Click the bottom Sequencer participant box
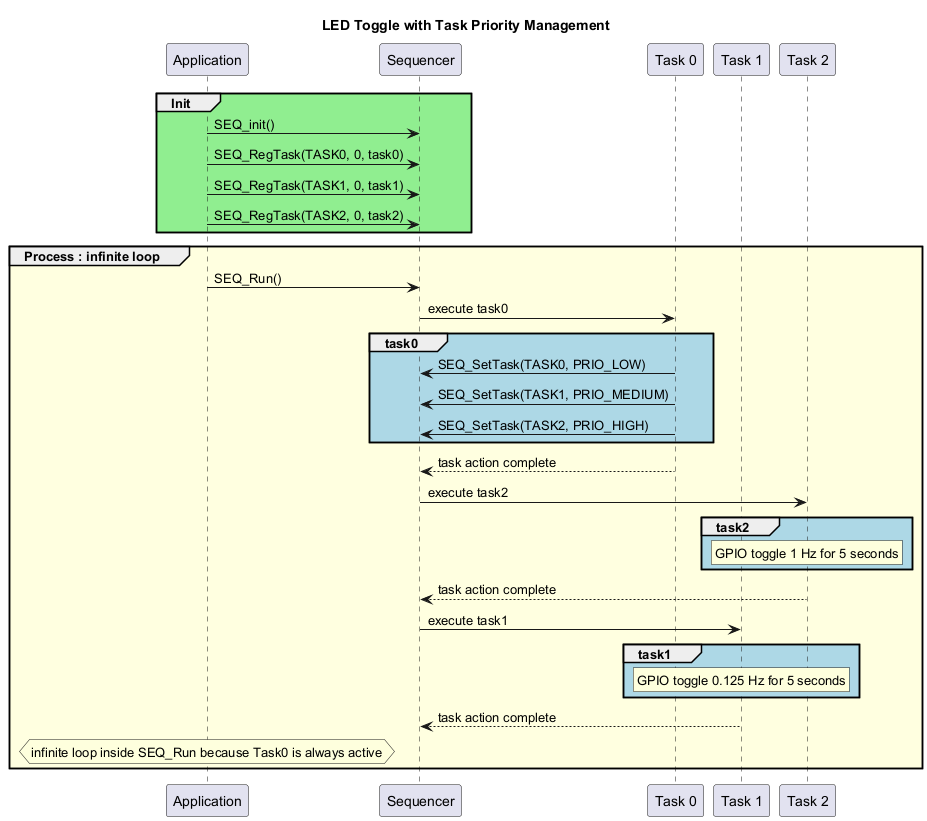Screen dimensions: 927x821 [420, 800]
